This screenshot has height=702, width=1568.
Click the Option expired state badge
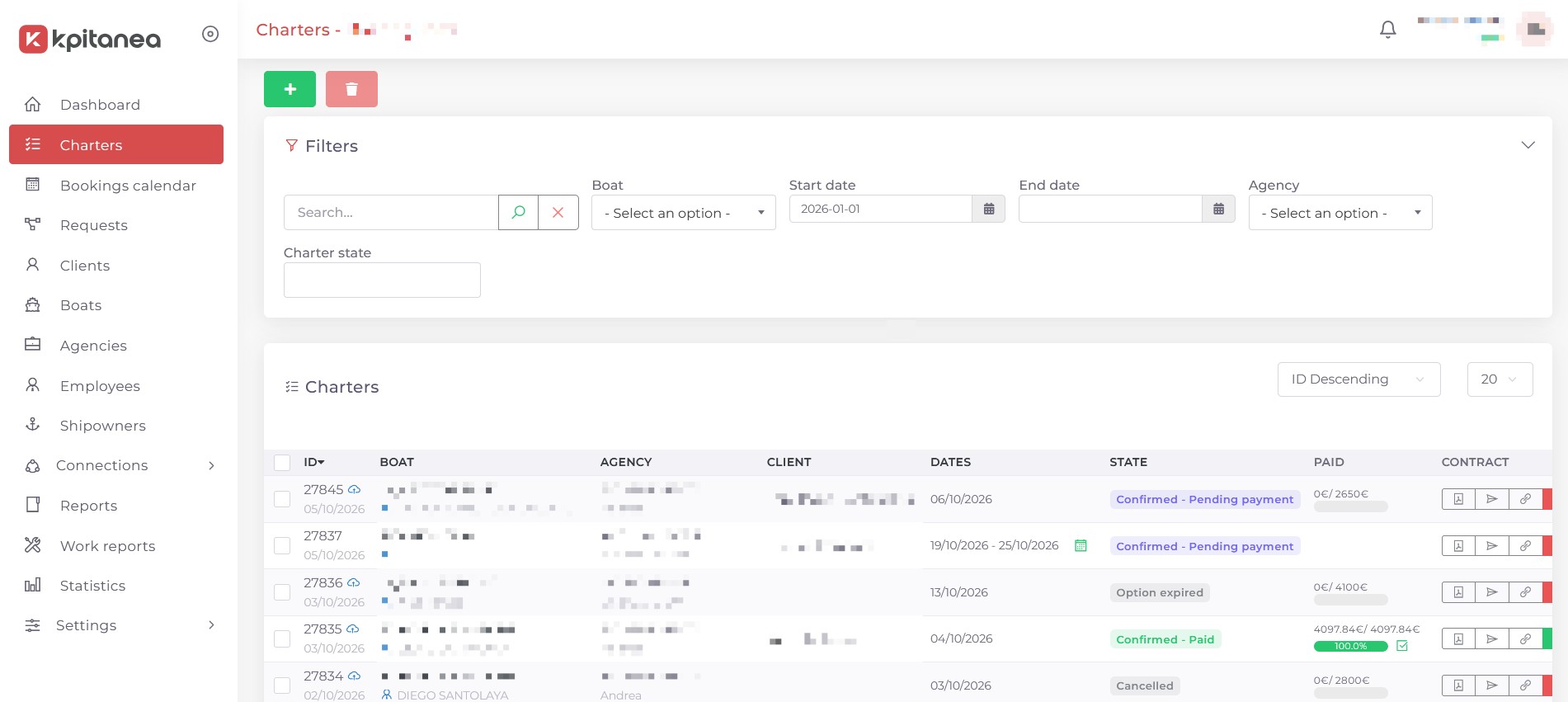[x=1160, y=592]
